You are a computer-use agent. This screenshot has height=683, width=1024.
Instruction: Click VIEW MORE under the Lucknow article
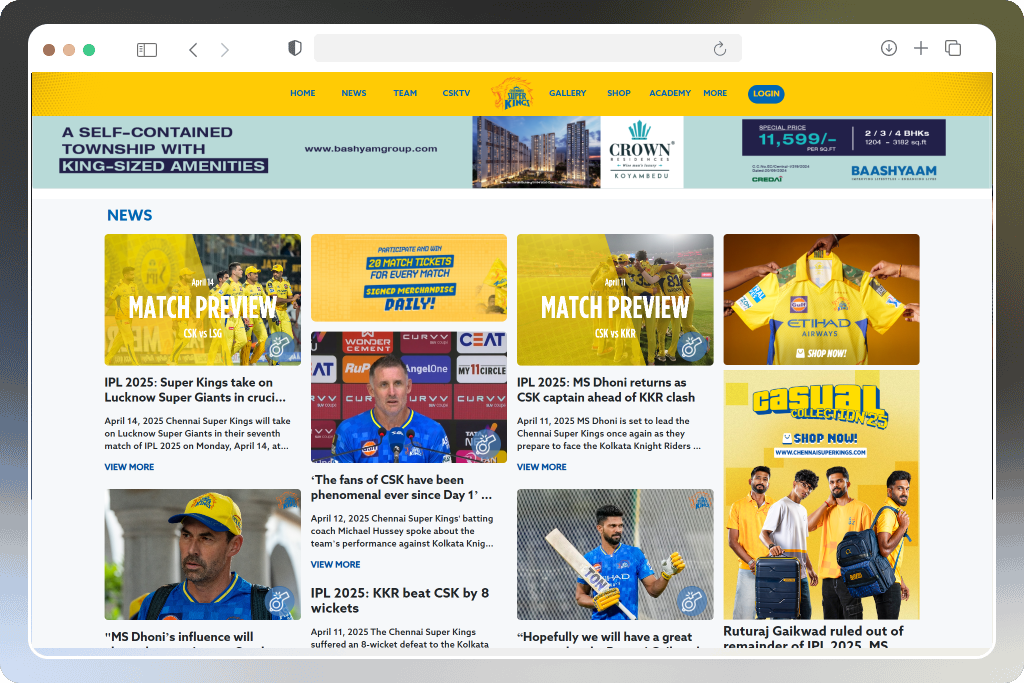click(x=129, y=467)
